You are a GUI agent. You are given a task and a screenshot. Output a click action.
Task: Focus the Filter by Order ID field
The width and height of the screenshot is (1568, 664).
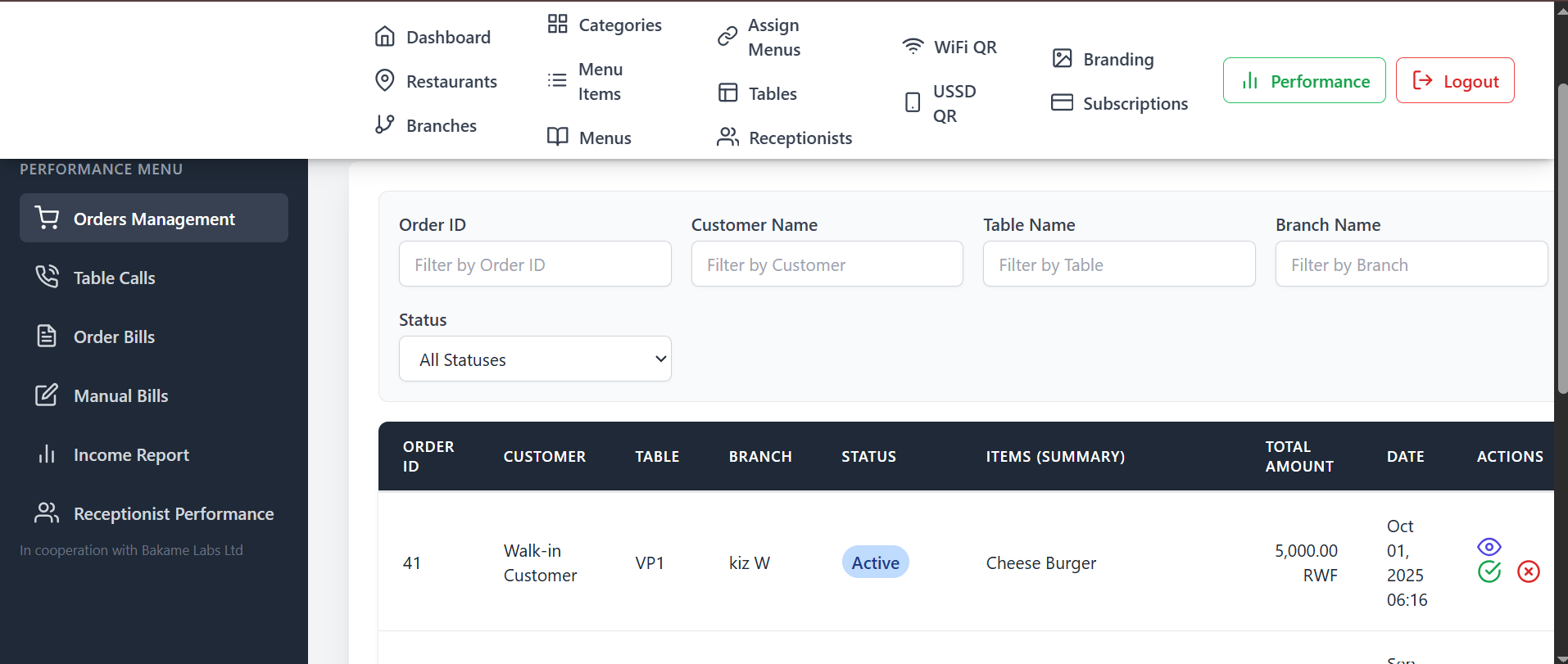535,264
